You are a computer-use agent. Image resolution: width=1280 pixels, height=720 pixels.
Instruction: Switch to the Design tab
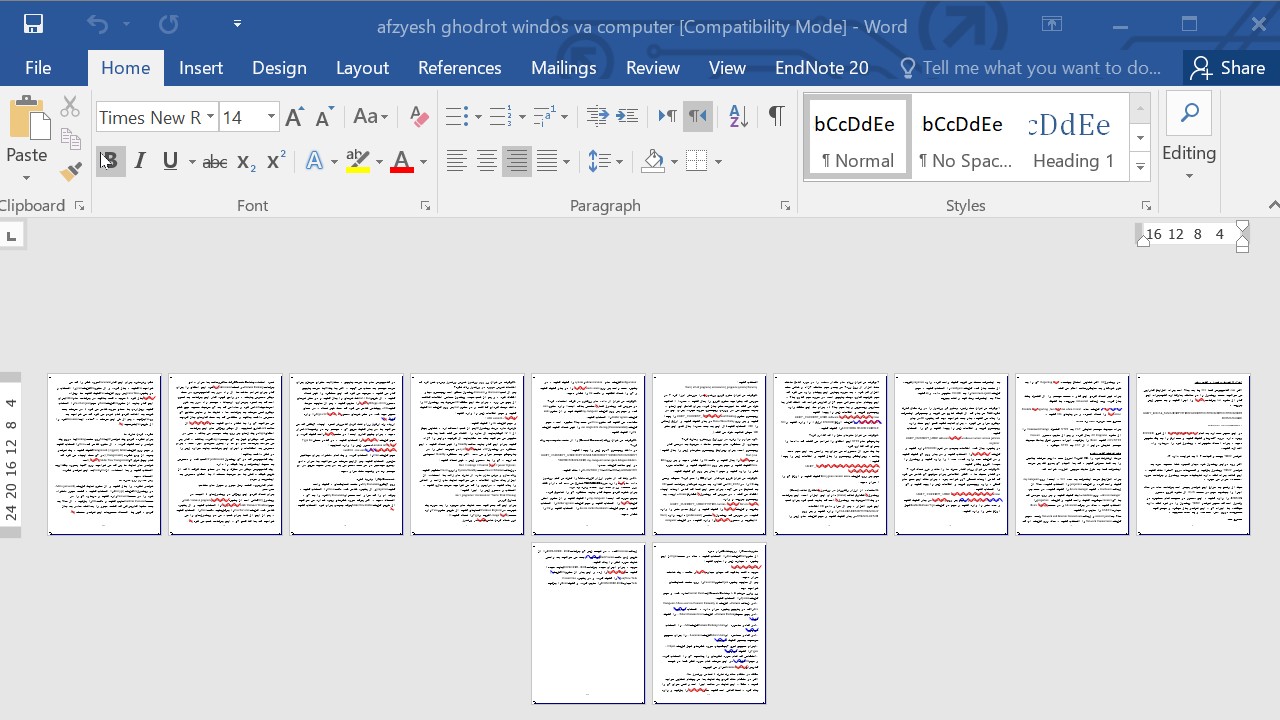[x=279, y=68]
